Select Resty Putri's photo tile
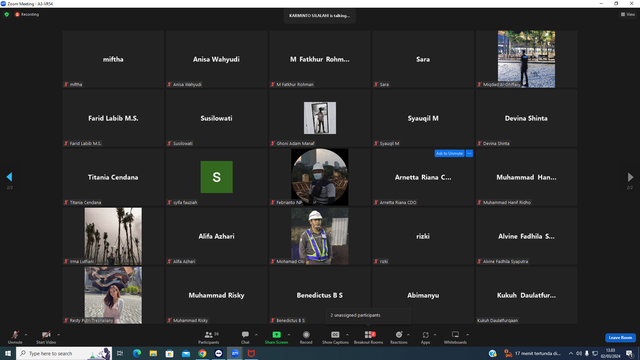The width and height of the screenshot is (640, 360). pyautogui.click(x=113, y=295)
